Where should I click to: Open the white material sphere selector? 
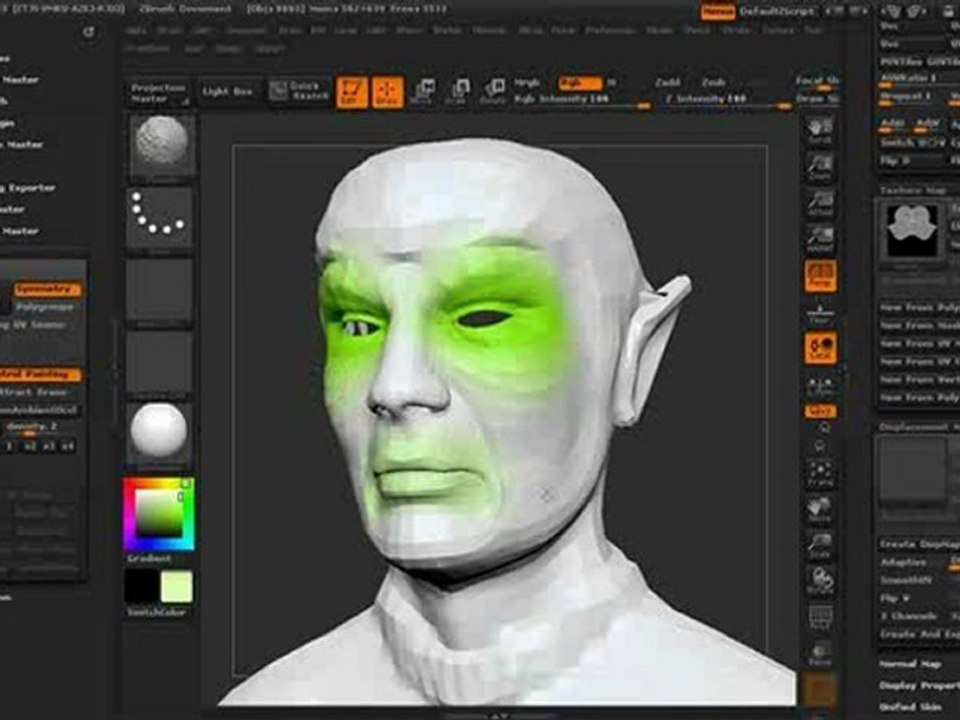pyautogui.click(x=159, y=432)
